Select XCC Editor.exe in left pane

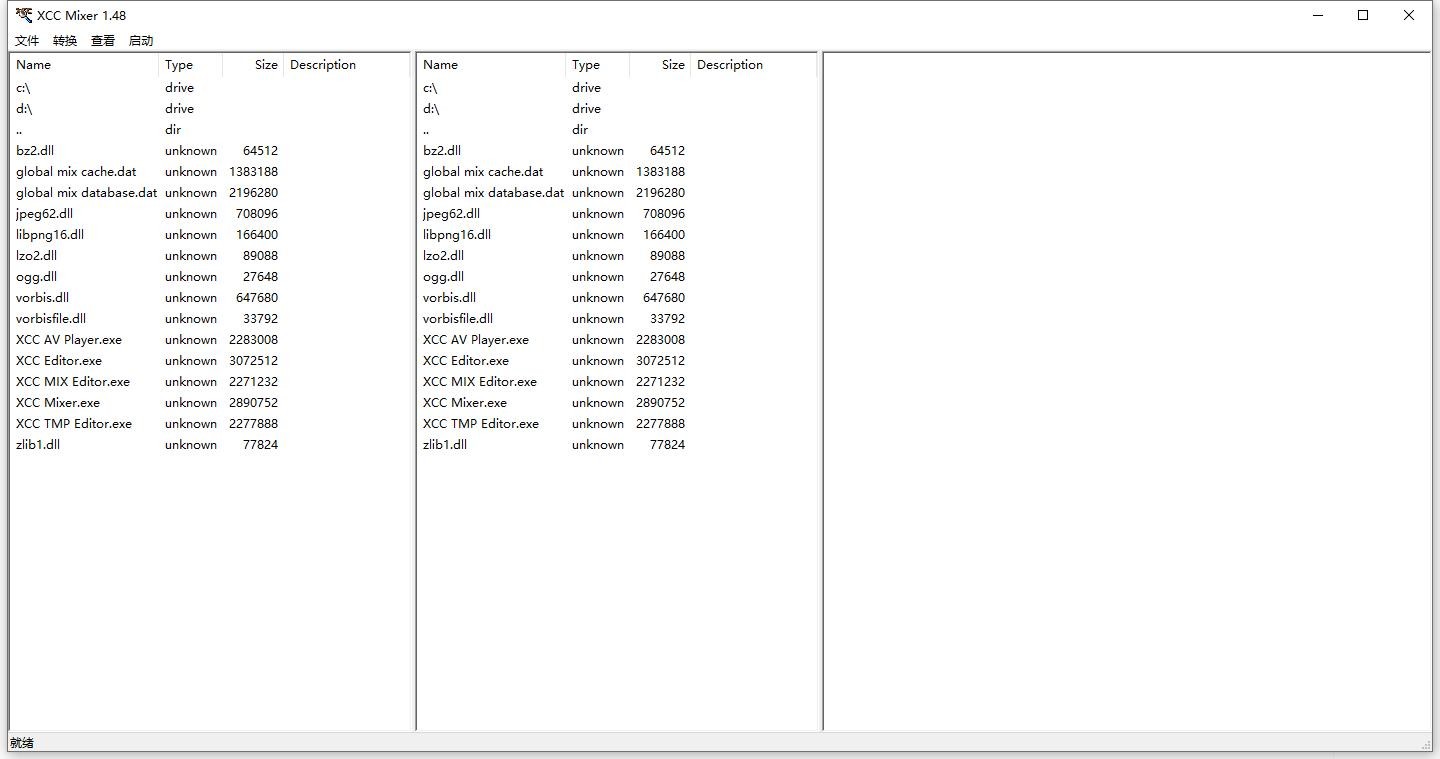coord(59,361)
